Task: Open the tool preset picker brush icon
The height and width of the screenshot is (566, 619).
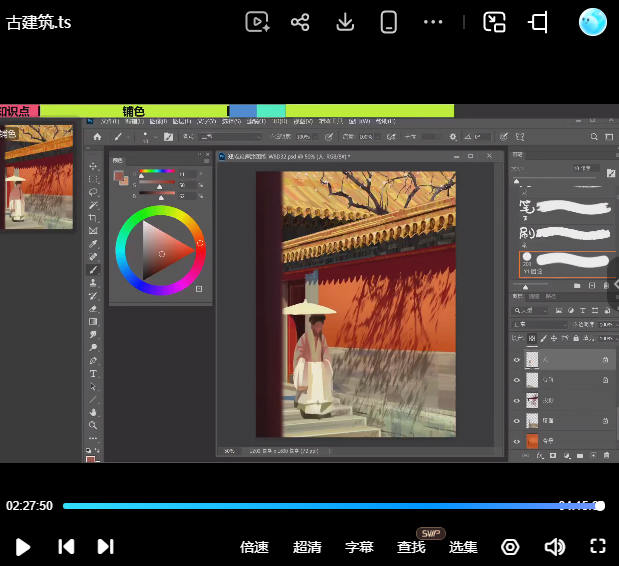Action: (118, 137)
